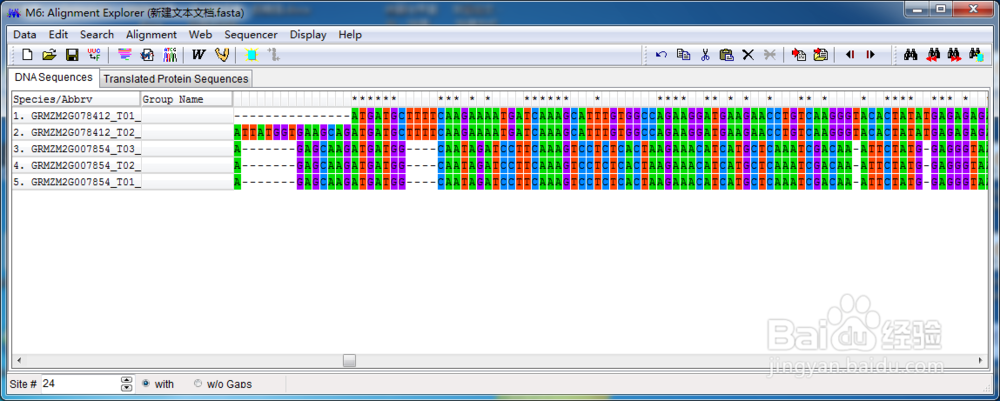Open the Display menu
Screen dimensions: 1000x401
coord(308,34)
